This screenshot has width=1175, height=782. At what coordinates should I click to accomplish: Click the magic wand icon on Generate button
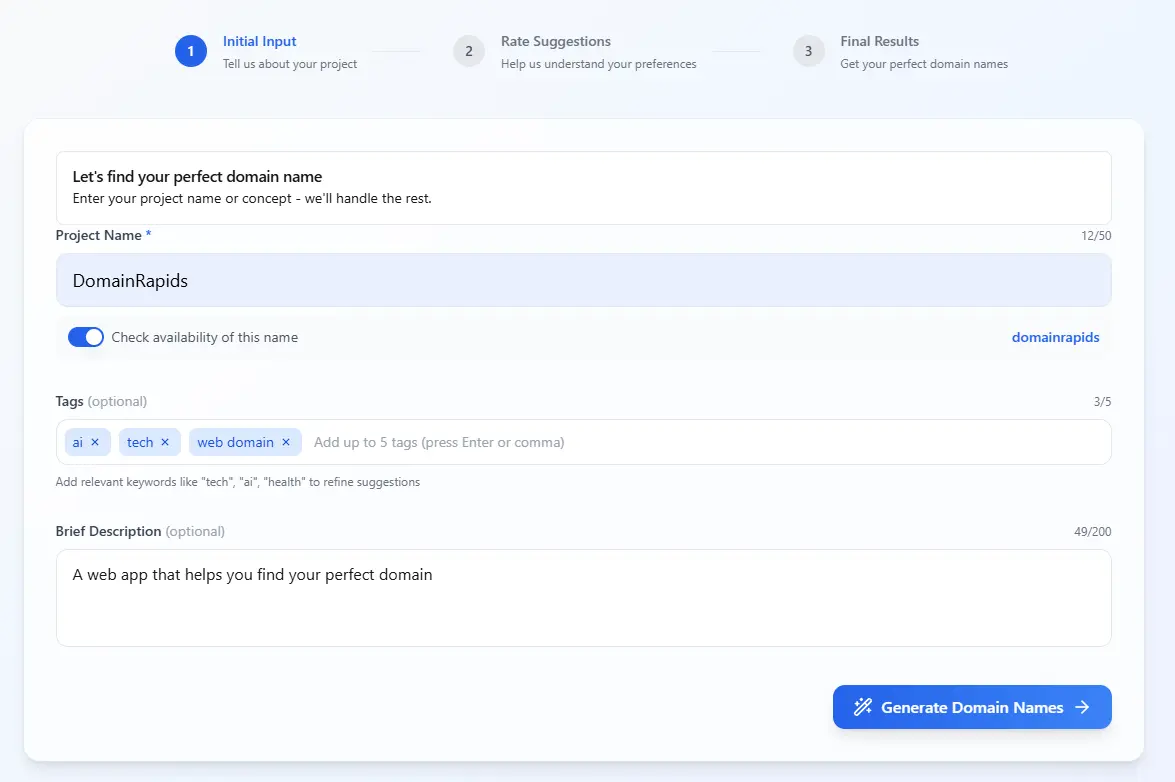tap(862, 707)
